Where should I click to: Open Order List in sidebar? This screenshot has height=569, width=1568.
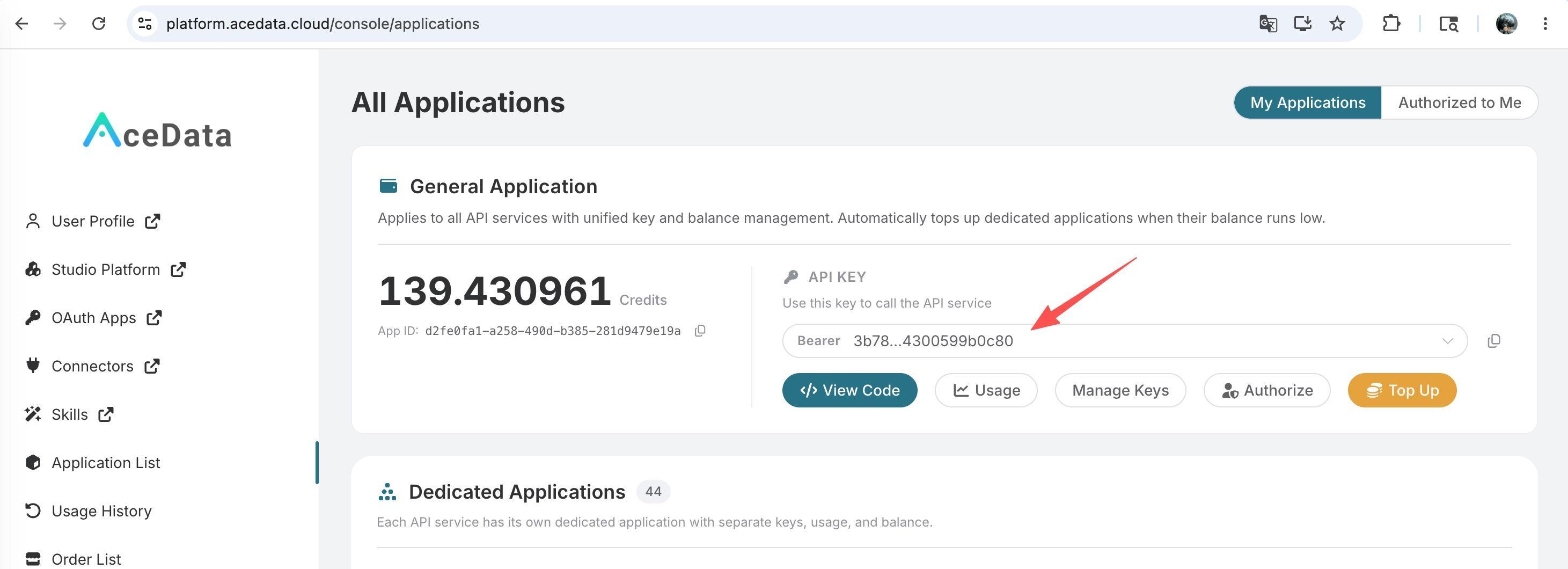73,559
